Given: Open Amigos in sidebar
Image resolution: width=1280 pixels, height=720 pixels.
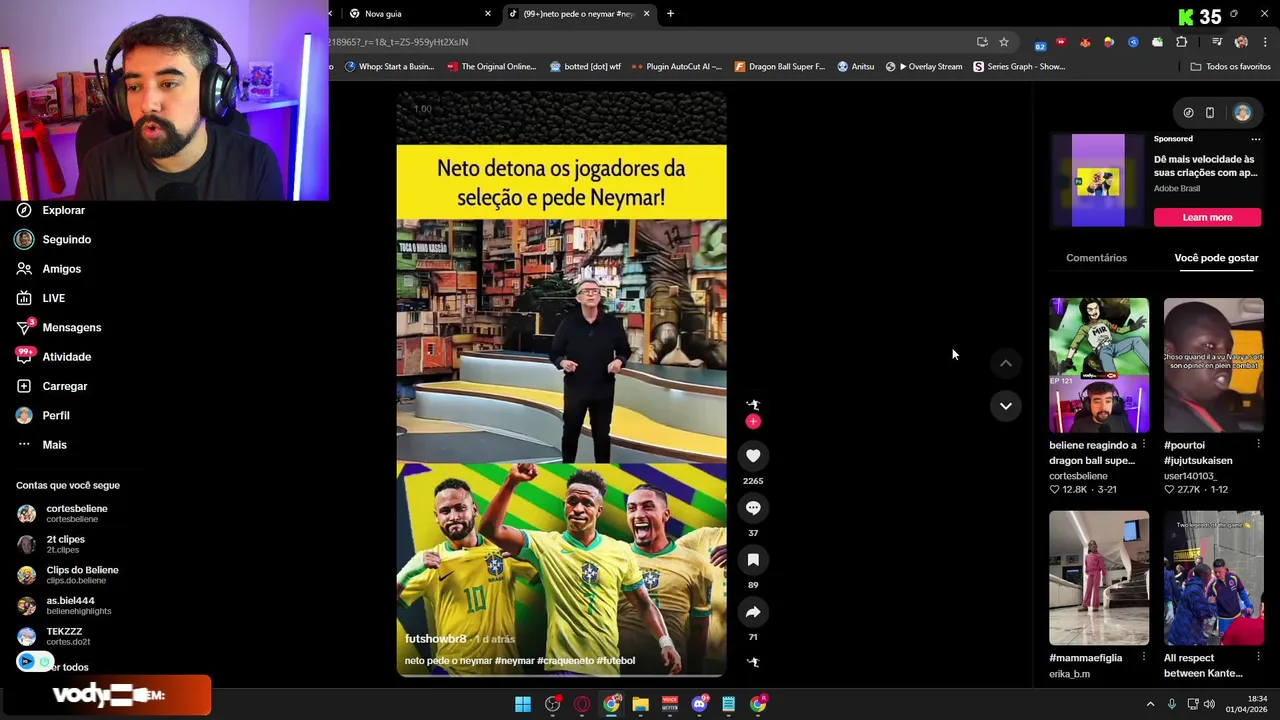Looking at the screenshot, I should coord(61,269).
